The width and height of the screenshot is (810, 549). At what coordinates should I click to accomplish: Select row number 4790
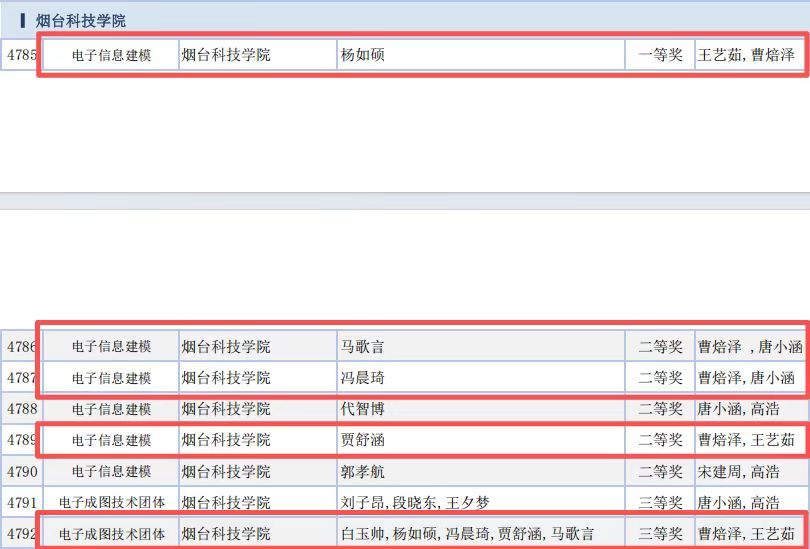coord(22,471)
